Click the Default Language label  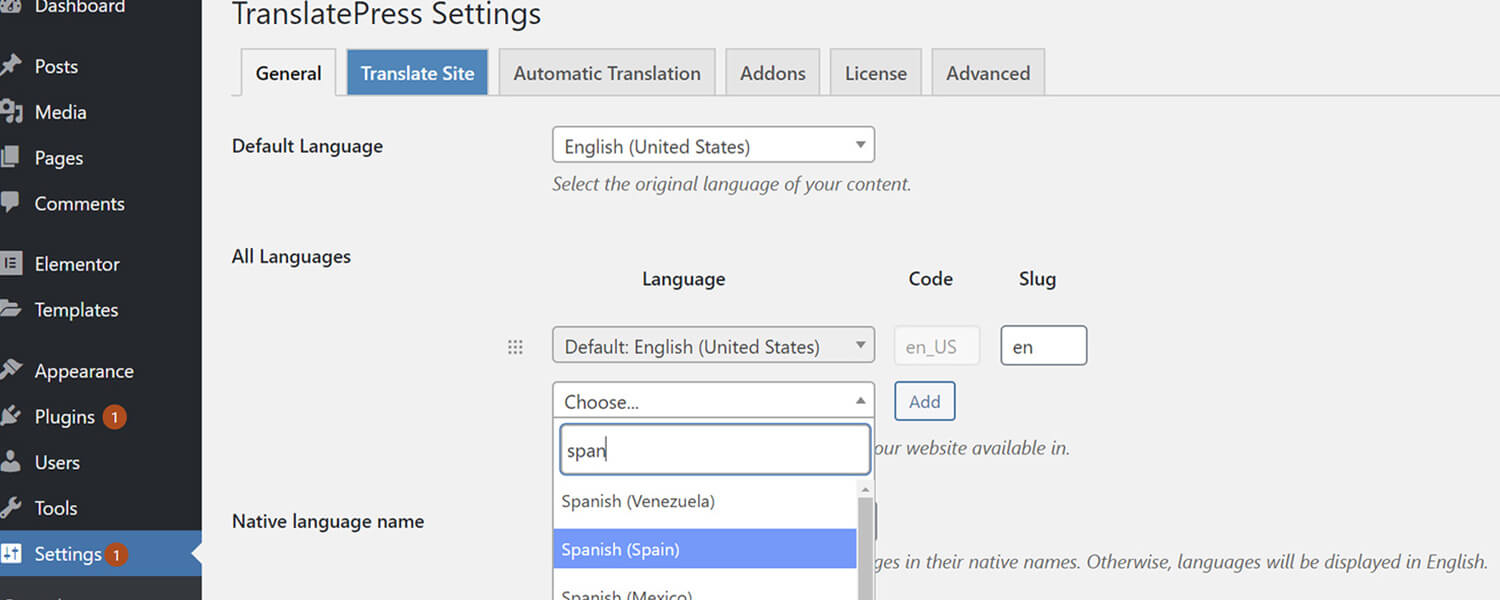pyautogui.click(x=307, y=146)
